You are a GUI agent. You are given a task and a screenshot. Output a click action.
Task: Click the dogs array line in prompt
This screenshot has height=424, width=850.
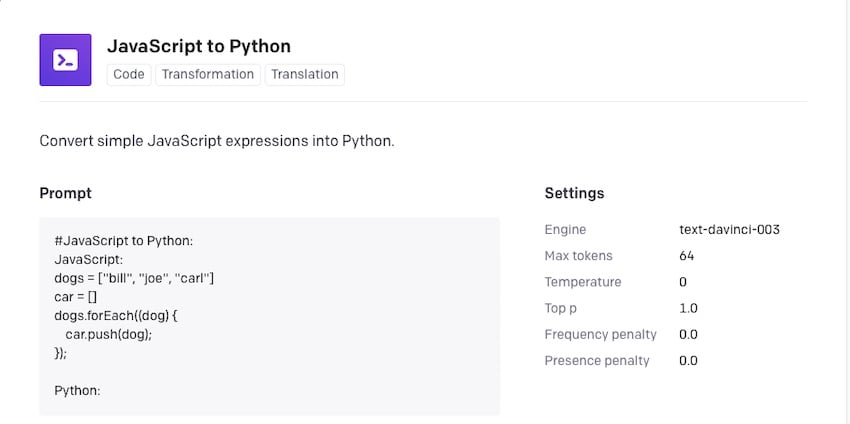[x=134, y=279]
